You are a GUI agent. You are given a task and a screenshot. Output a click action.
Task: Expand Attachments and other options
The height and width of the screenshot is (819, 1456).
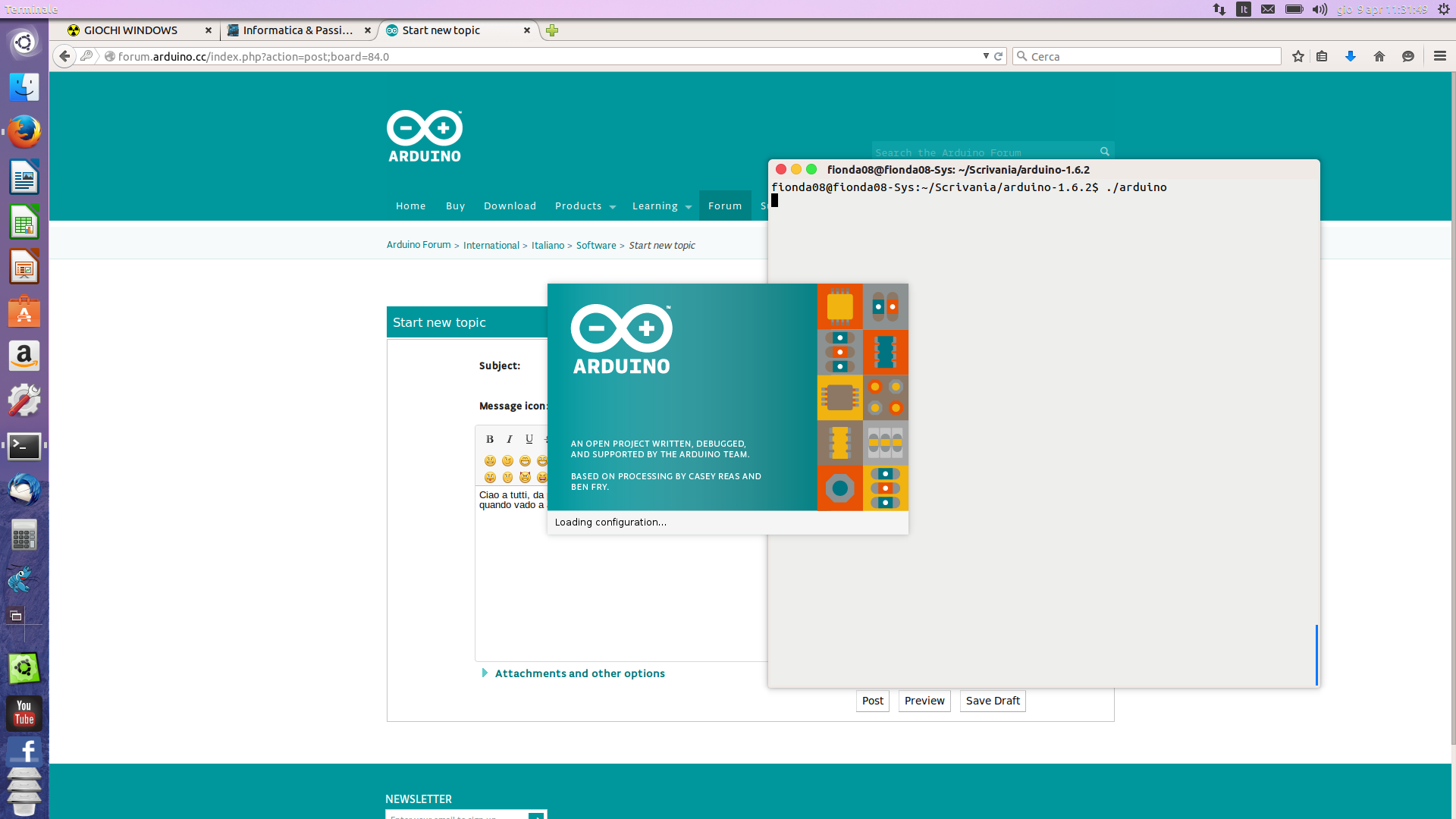[580, 673]
